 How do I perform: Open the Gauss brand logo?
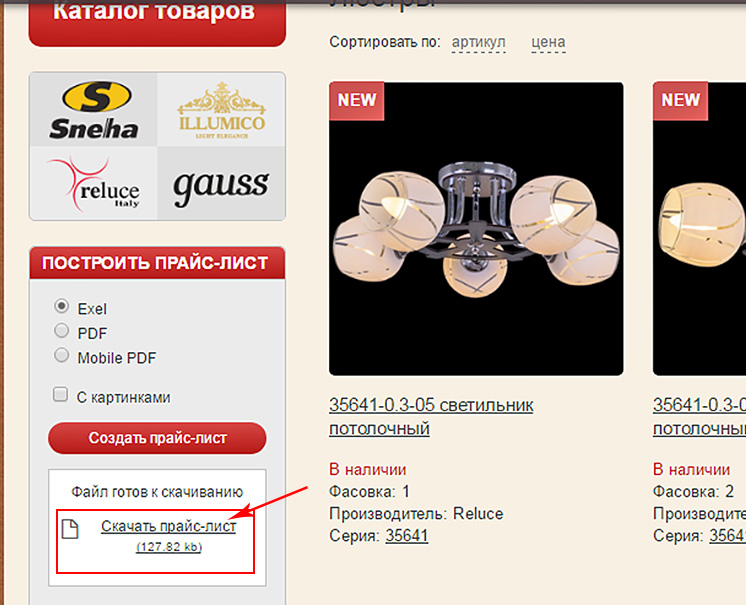pyautogui.click(x=221, y=183)
